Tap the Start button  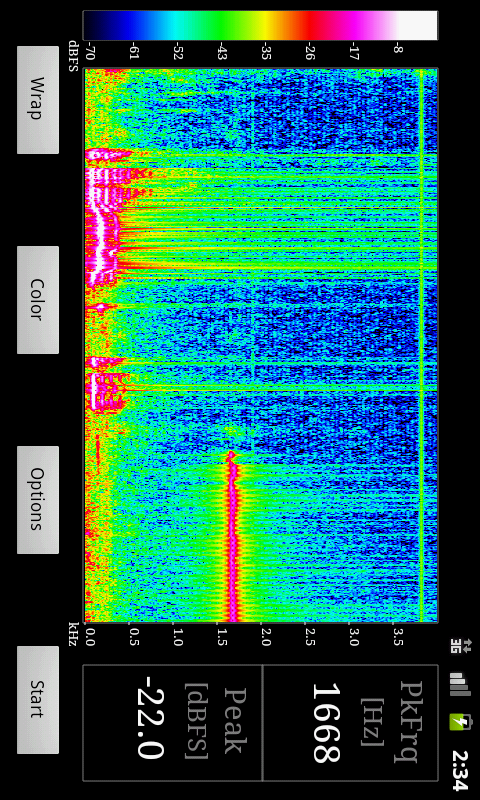[x=38, y=700]
